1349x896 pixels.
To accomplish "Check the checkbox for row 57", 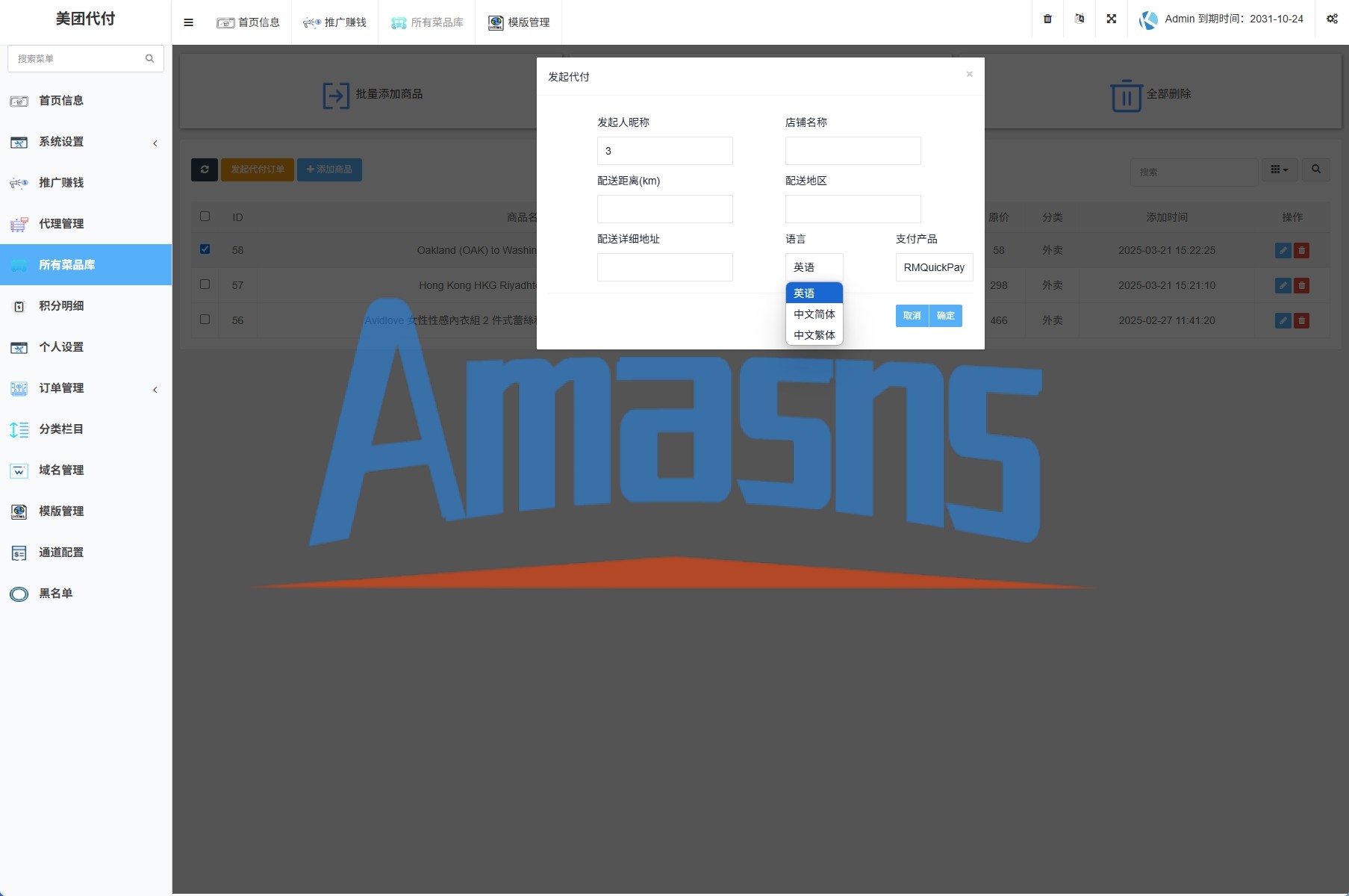I will click(x=205, y=284).
